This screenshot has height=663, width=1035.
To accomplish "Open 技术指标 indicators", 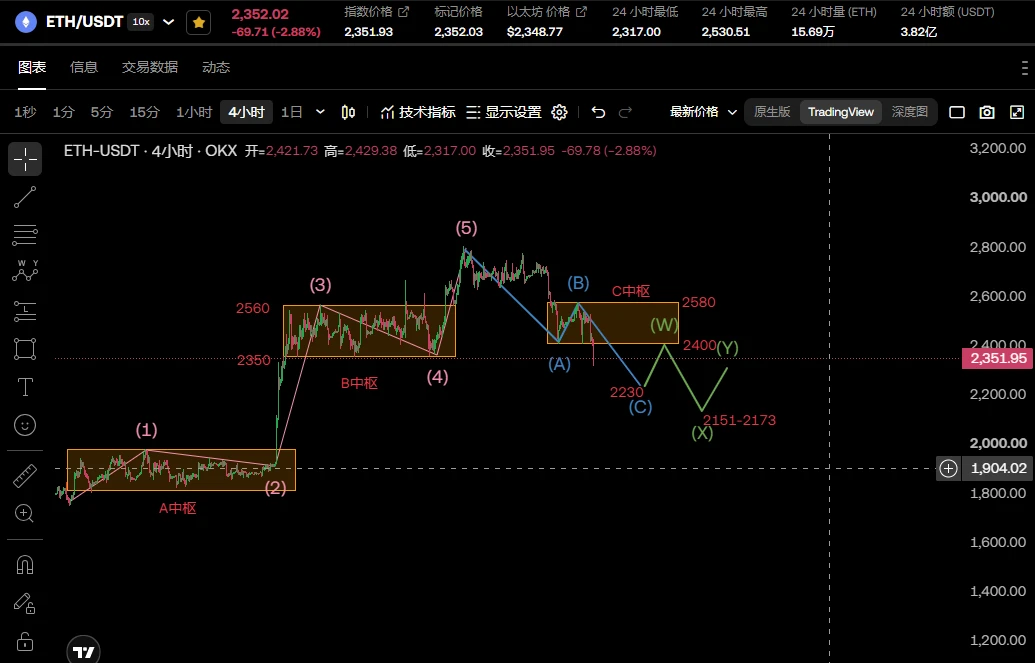I will click(x=418, y=112).
